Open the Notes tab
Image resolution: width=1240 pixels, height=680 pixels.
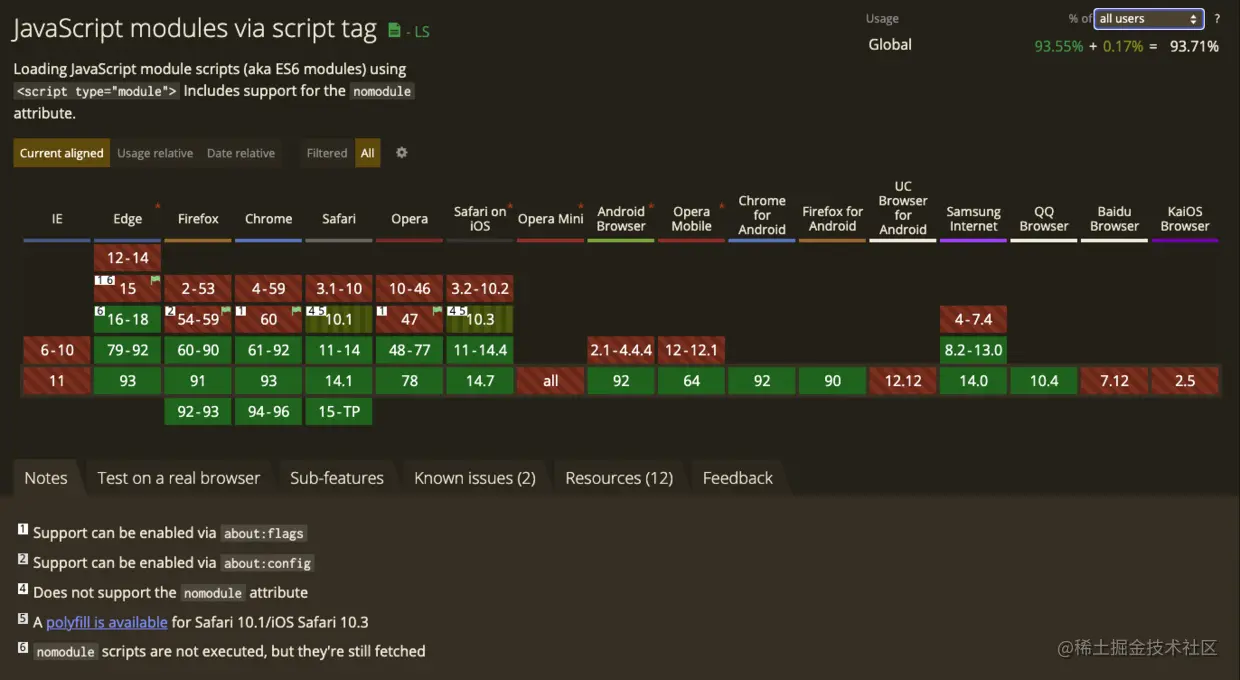pyautogui.click(x=46, y=478)
